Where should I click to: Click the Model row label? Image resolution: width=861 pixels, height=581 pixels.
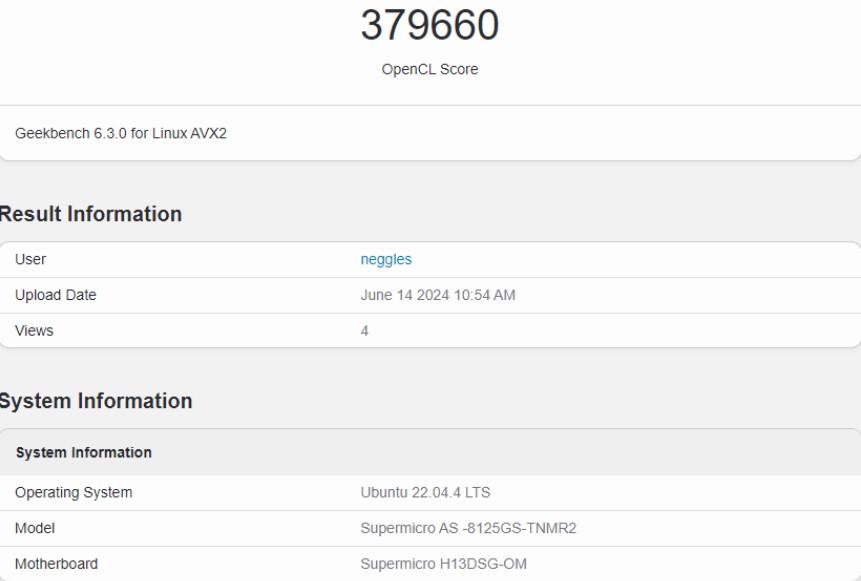35,528
